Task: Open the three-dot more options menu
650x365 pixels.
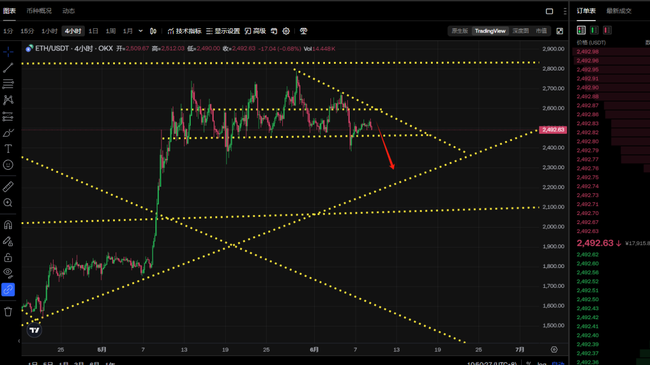Action: pyautogui.click(x=565, y=11)
